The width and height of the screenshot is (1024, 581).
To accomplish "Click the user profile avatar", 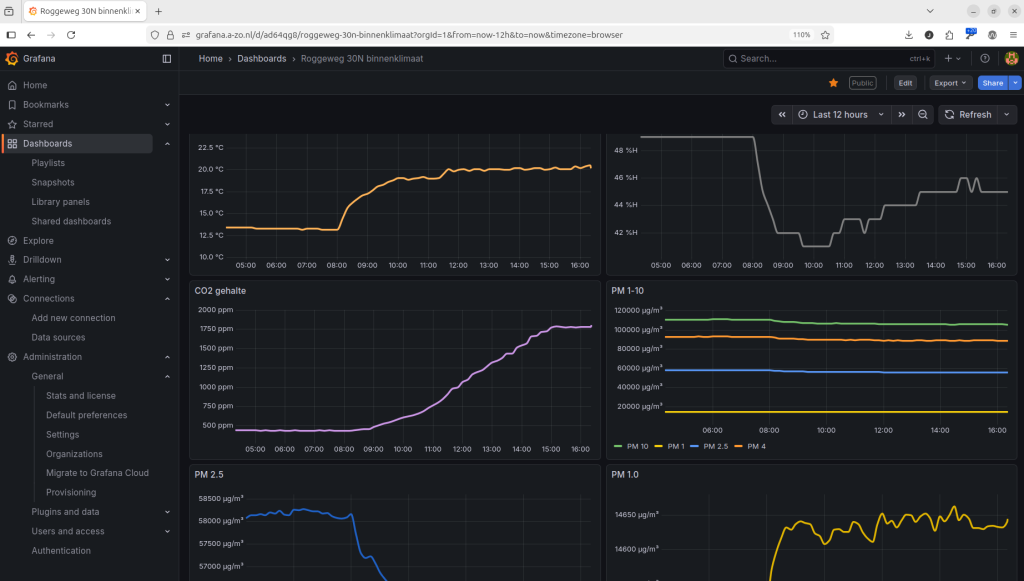I will point(1010,59).
